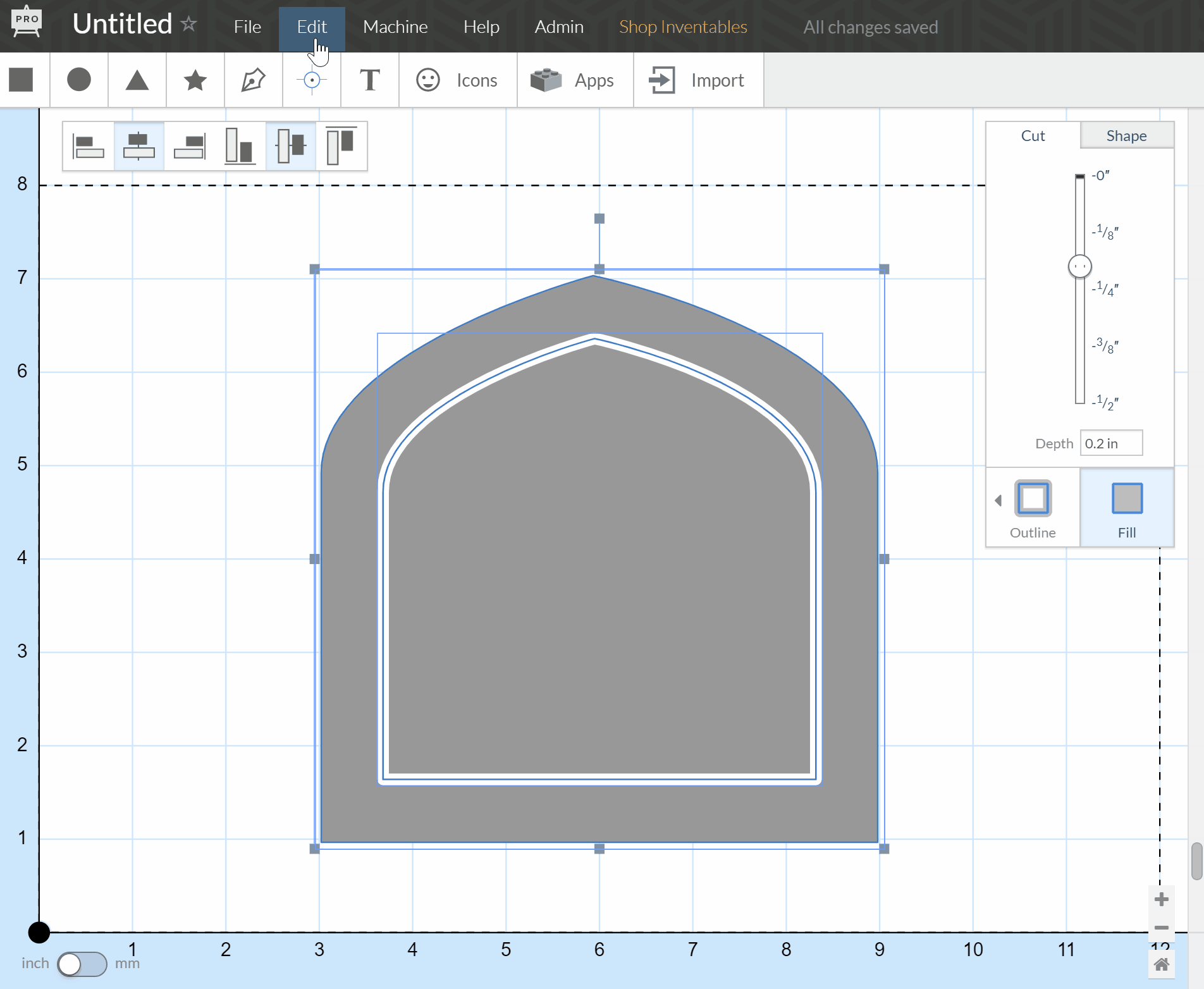Select the square shape tool

coord(21,80)
